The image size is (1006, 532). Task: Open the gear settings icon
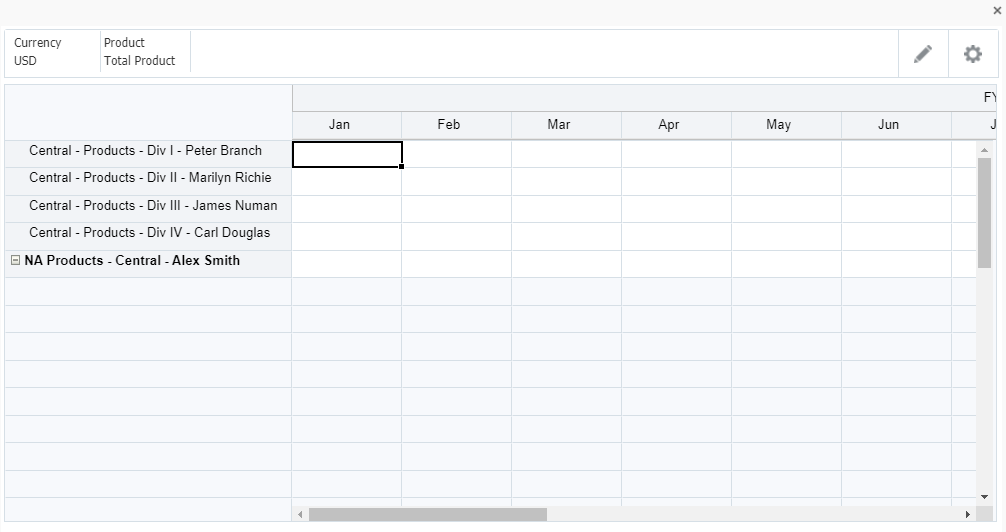[x=973, y=54]
